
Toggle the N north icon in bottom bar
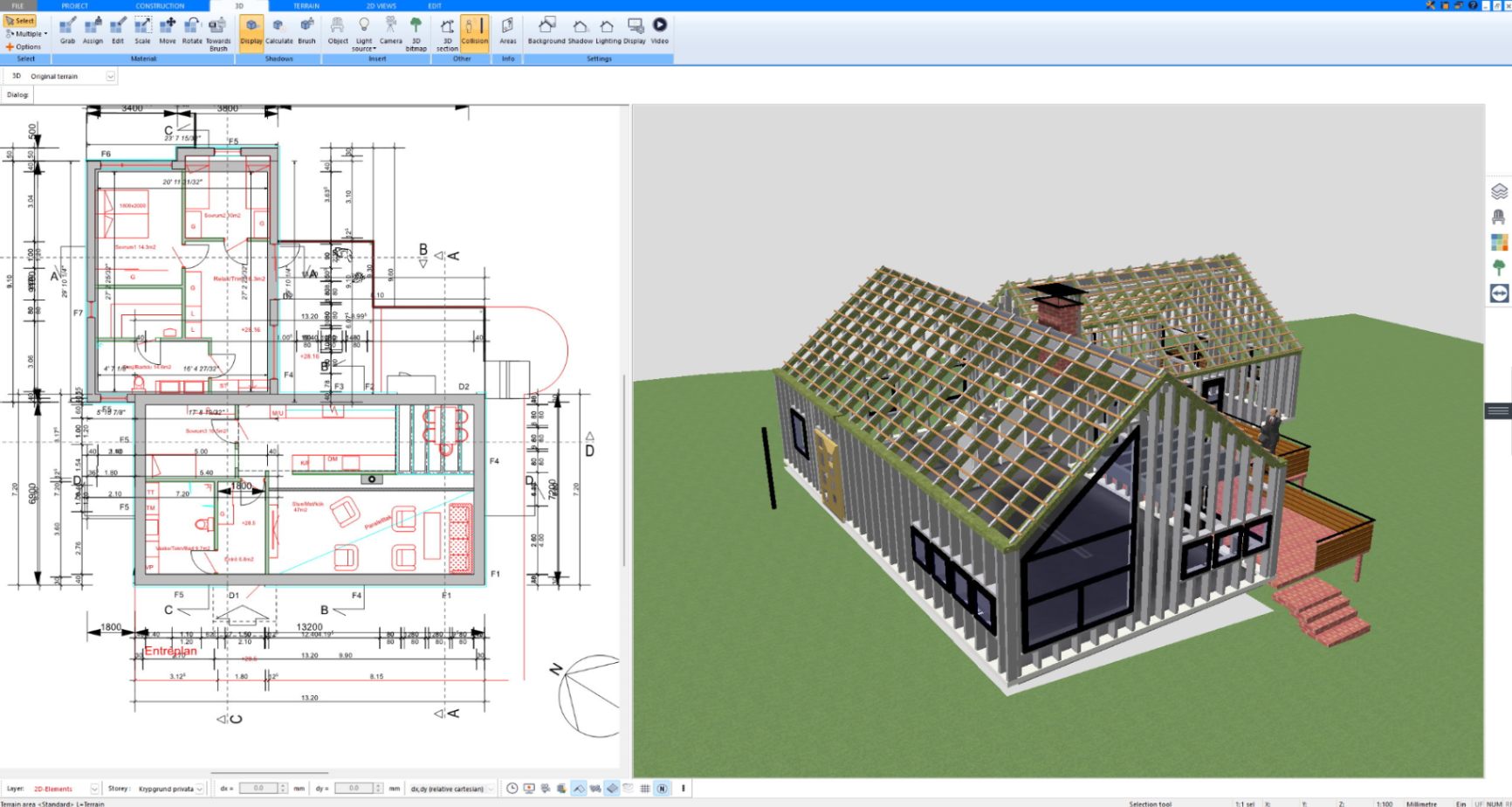click(662, 788)
